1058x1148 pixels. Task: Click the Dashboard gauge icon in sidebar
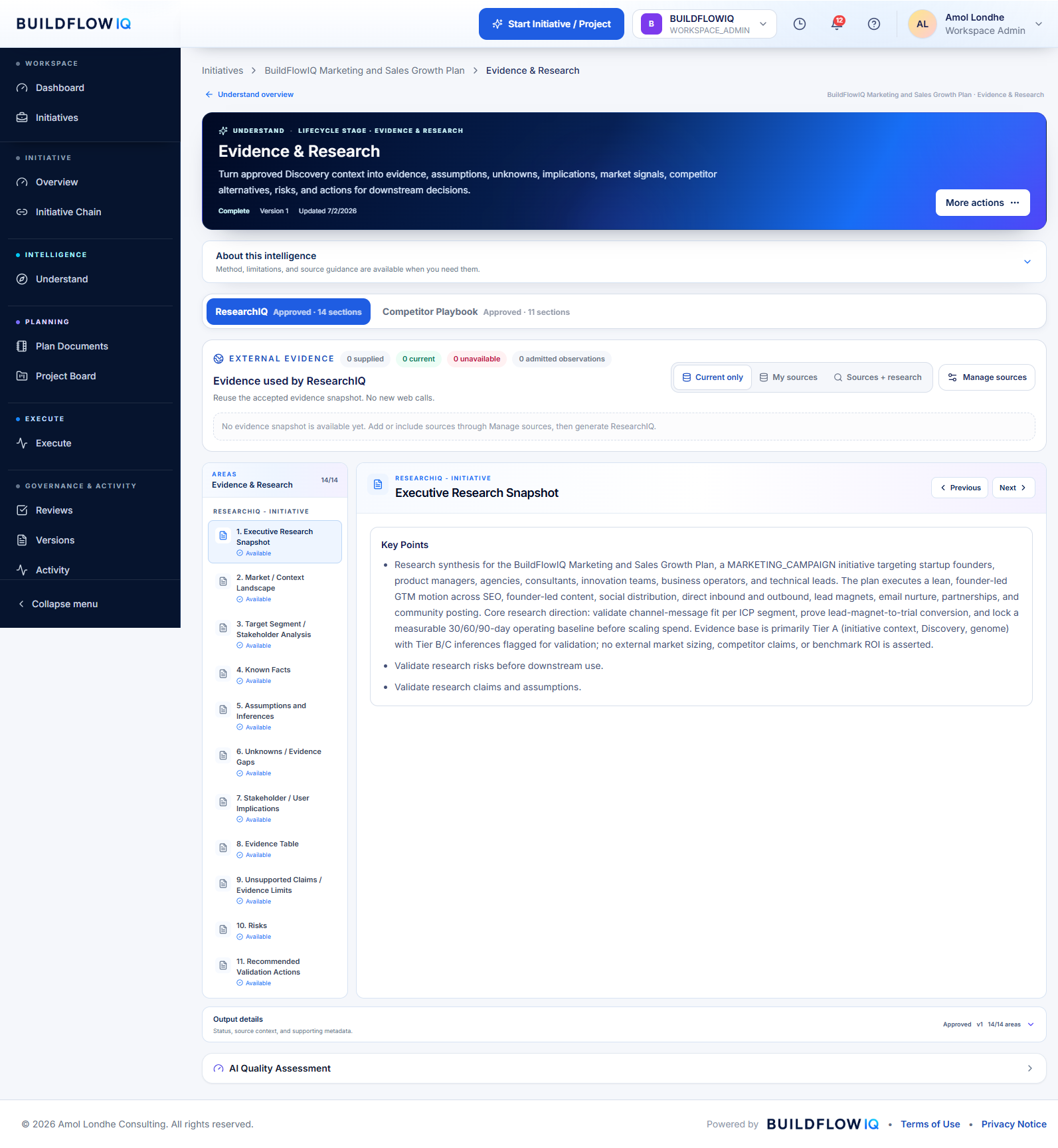(22, 88)
